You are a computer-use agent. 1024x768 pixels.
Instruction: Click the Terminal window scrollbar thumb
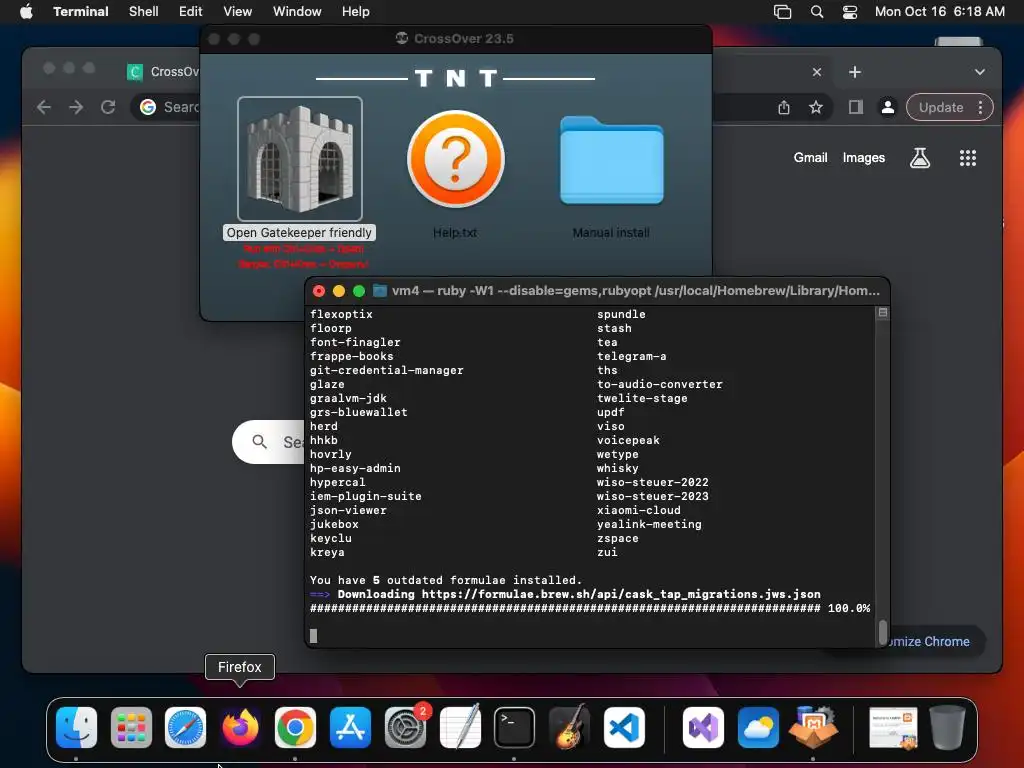pos(883,632)
